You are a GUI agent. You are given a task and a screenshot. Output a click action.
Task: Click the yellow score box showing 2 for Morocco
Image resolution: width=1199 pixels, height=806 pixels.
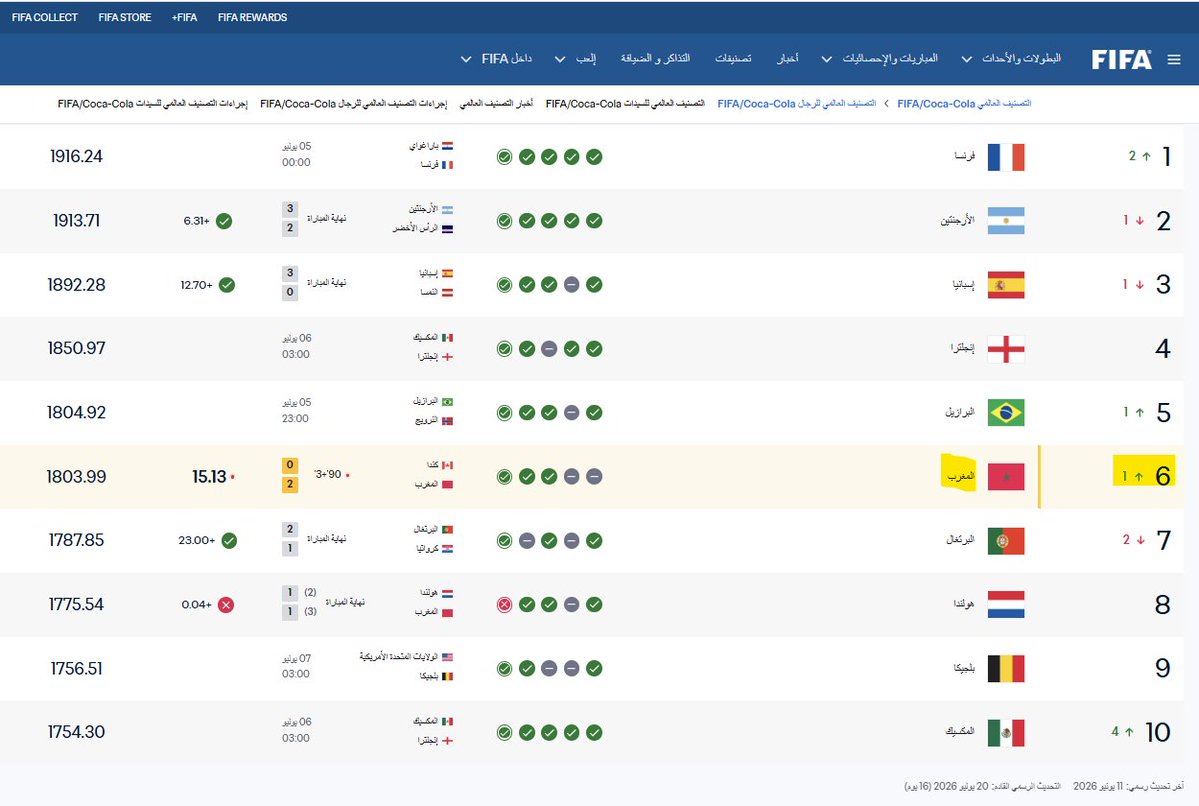(290, 485)
